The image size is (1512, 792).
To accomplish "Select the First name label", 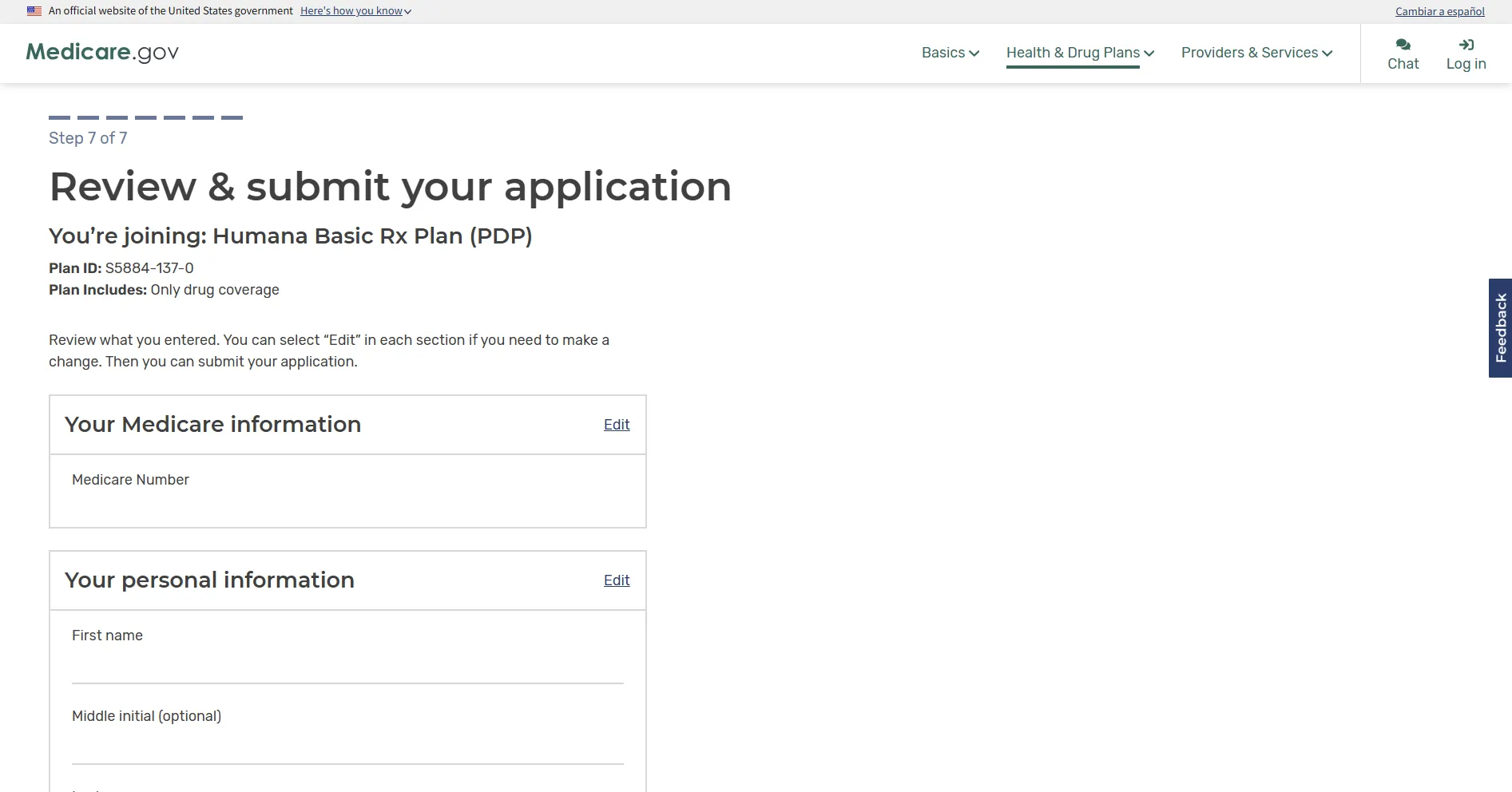I will coord(107,636).
